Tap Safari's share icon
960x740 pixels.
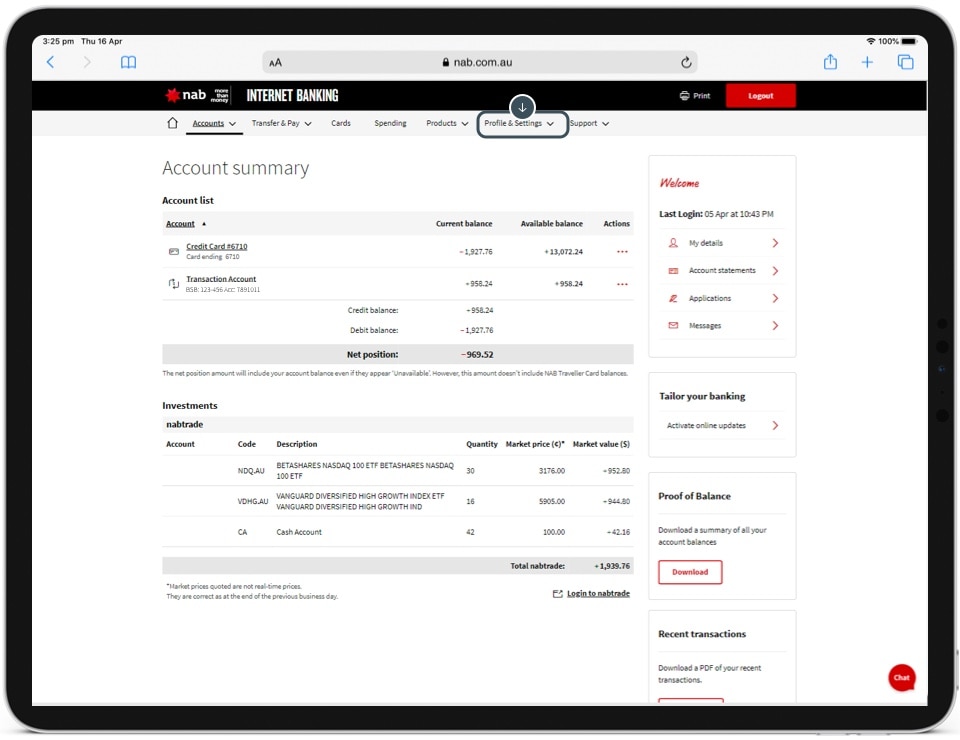click(830, 62)
